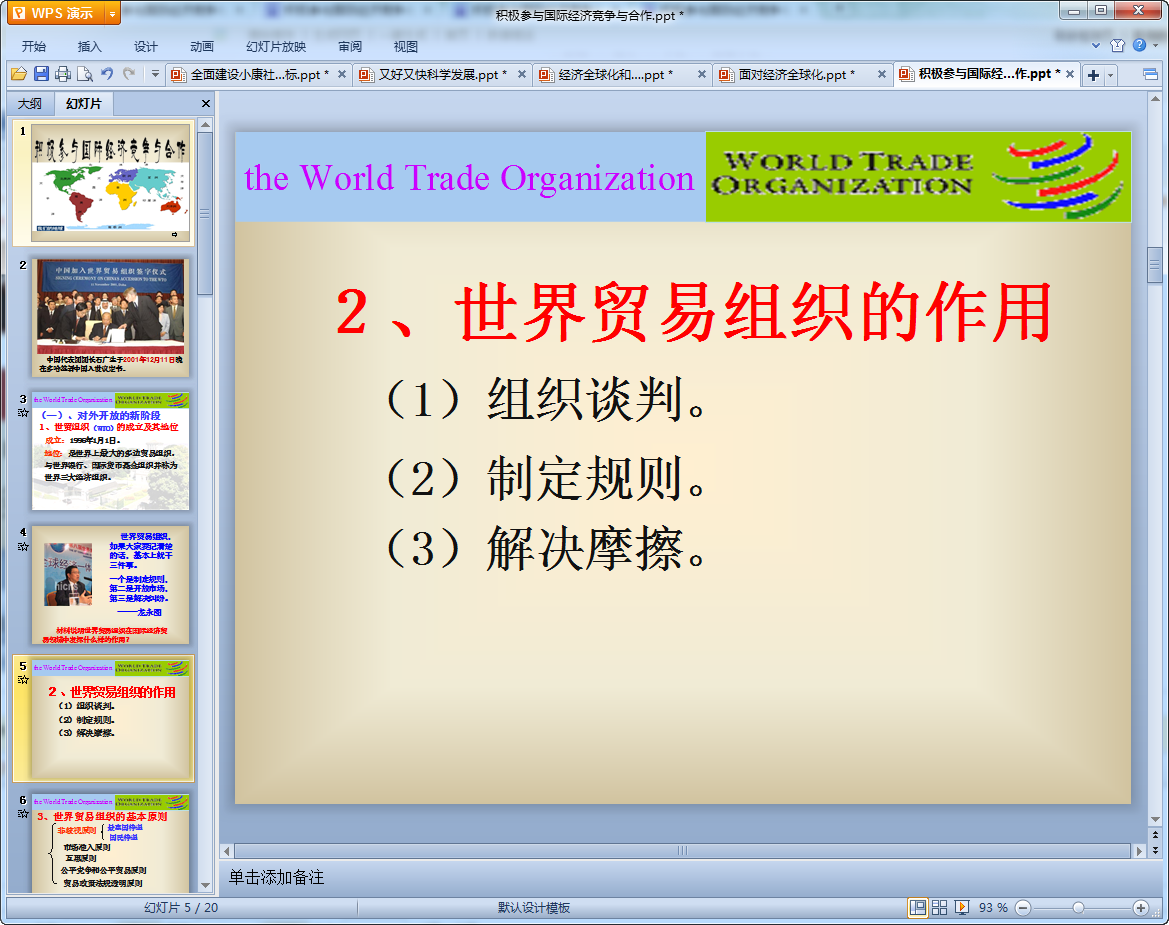
Task: Close the slide thumbnail pane
Action: (x=206, y=104)
